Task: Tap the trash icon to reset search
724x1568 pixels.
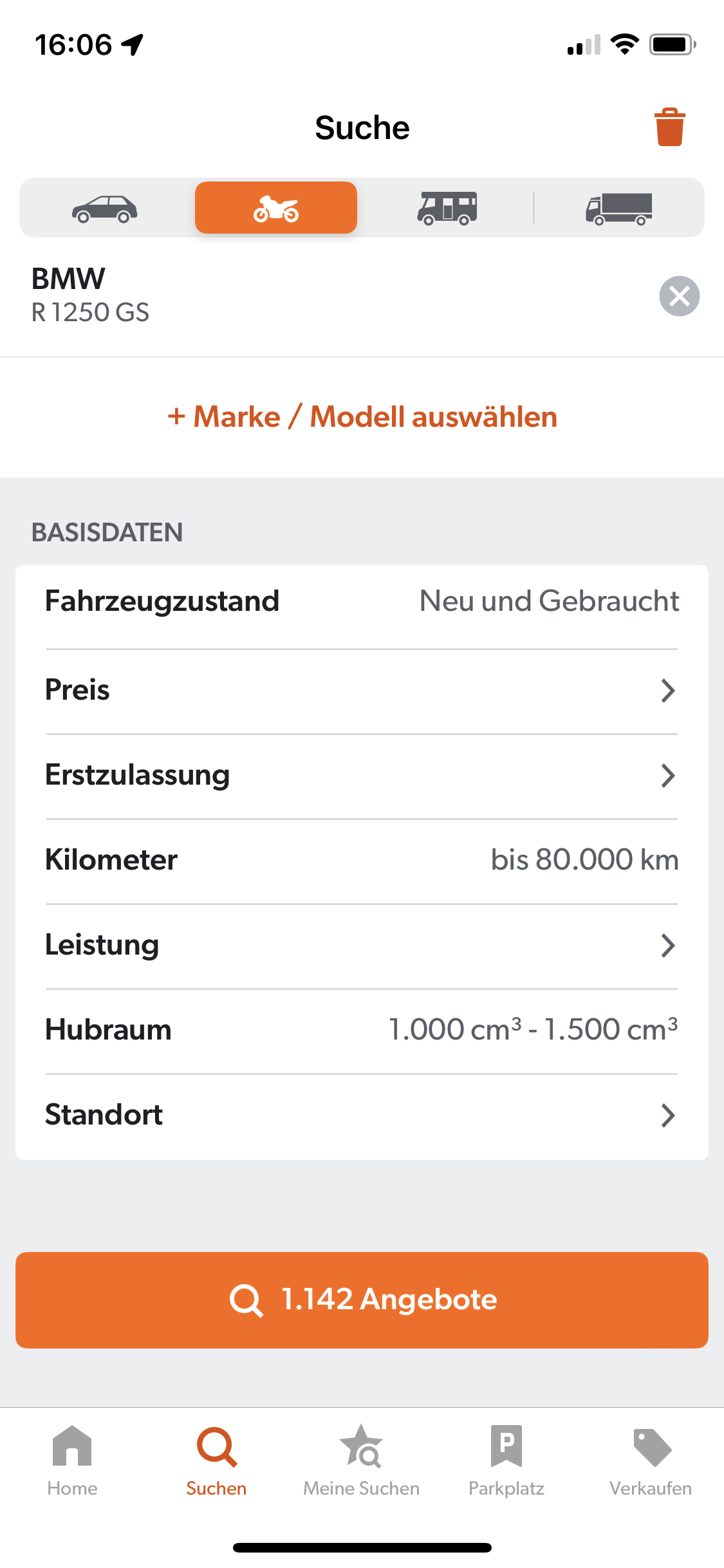Action: tap(670, 127)
